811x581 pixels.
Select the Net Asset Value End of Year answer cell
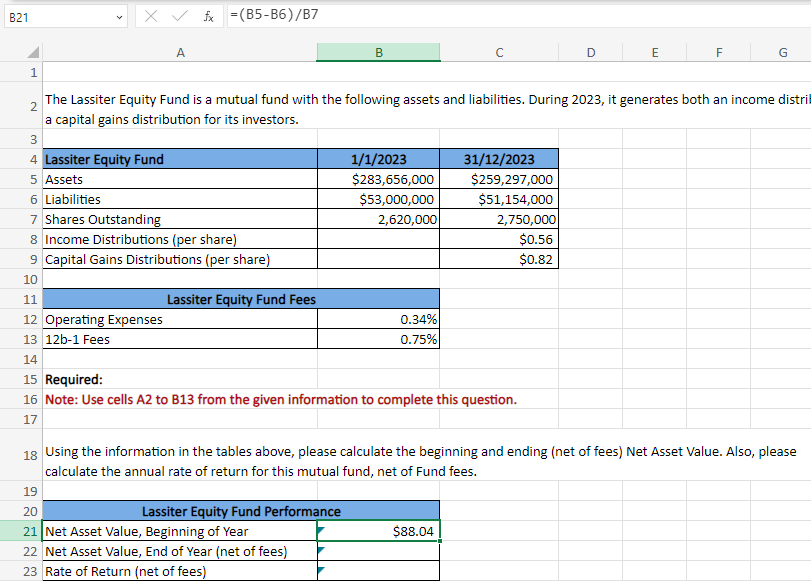tap(378, 551)
